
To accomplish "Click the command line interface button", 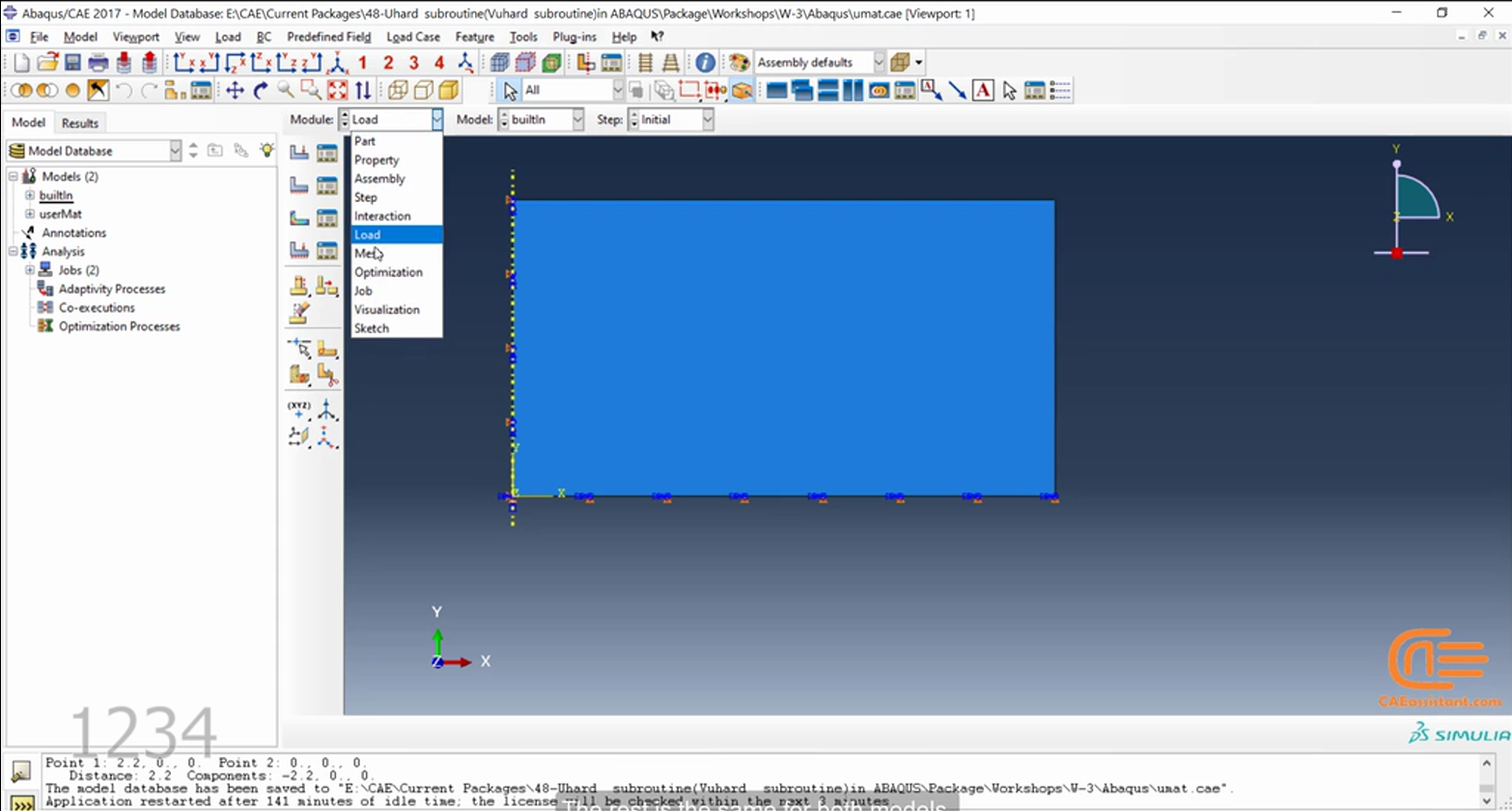I will [21, 802].
